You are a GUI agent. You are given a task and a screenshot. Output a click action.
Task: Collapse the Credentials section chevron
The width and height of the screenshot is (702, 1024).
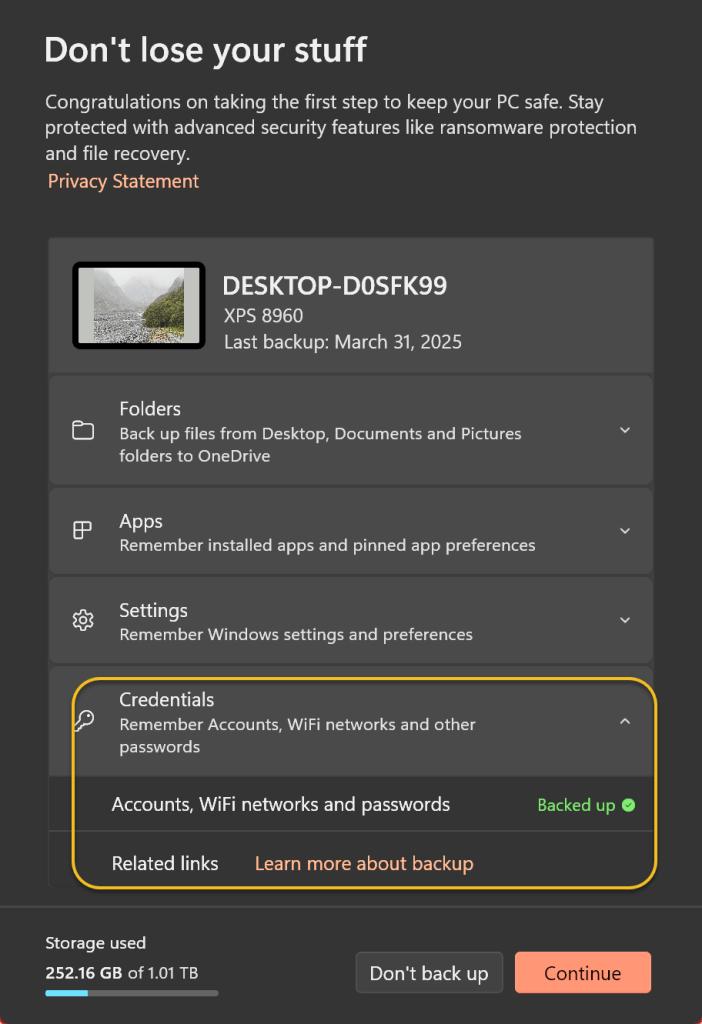pos(625,721)
